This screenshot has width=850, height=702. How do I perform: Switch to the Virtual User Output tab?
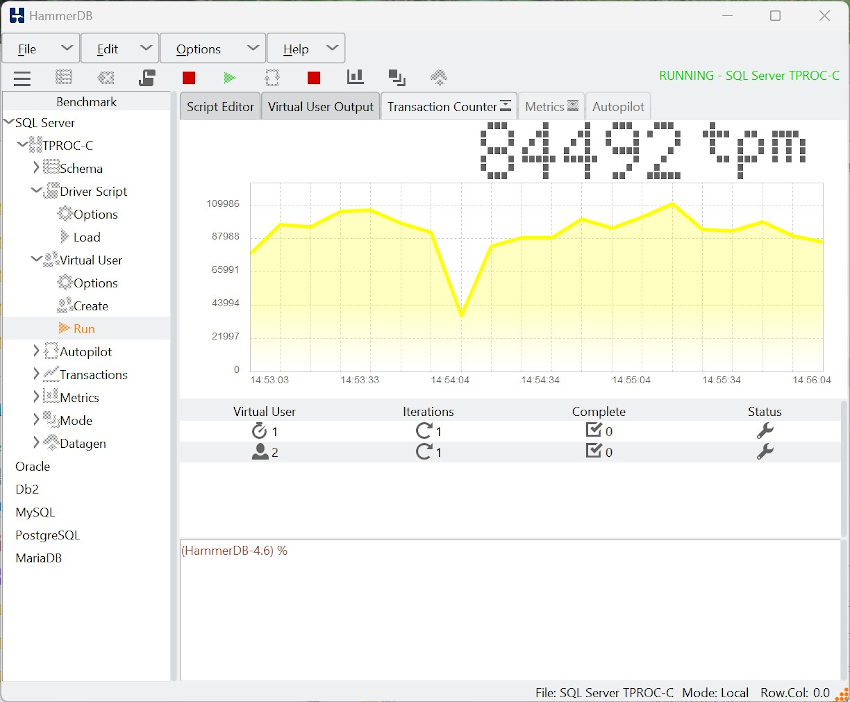[x=320, y=107]
